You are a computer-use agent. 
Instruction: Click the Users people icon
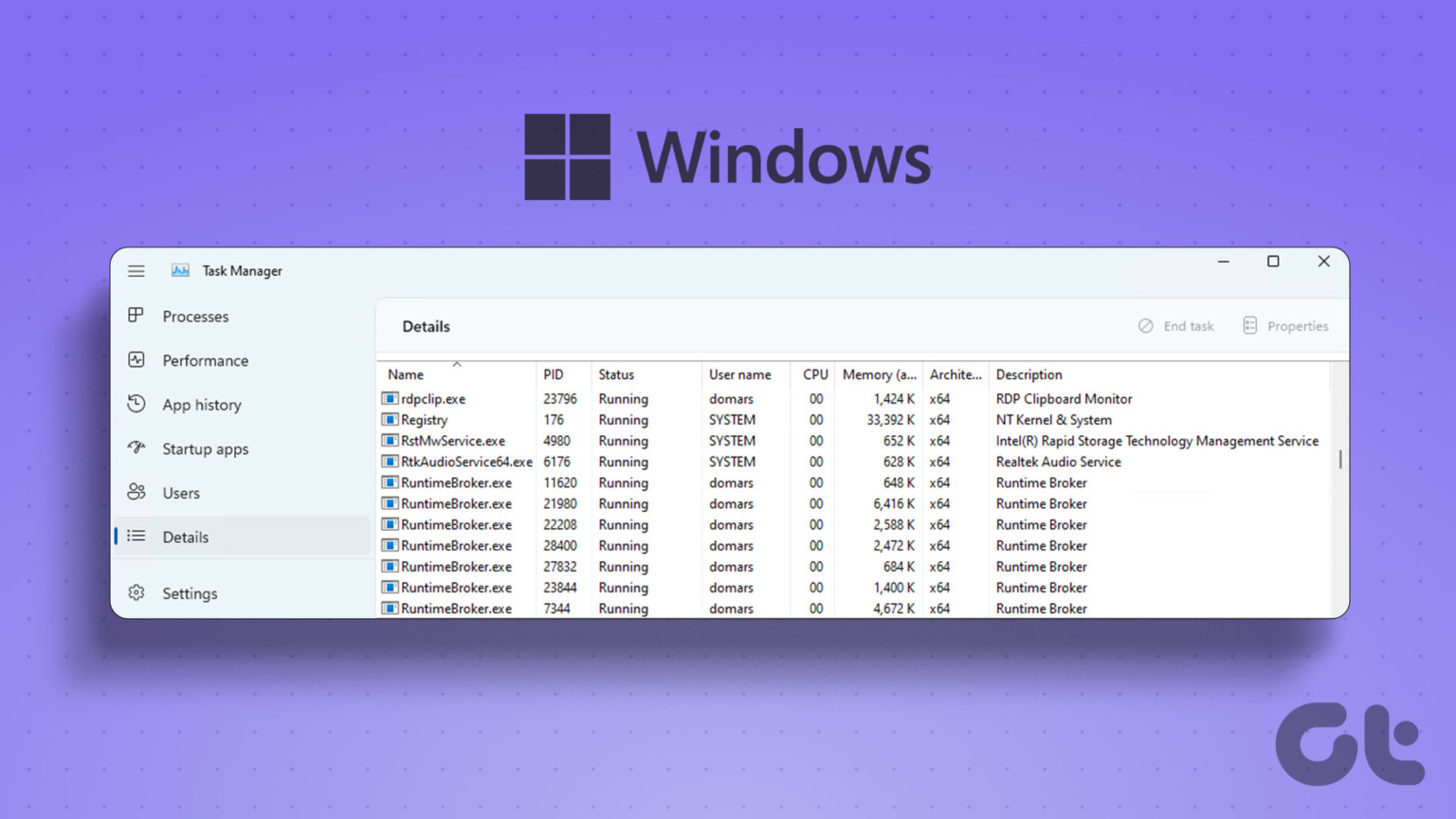(x=136, y=492)
